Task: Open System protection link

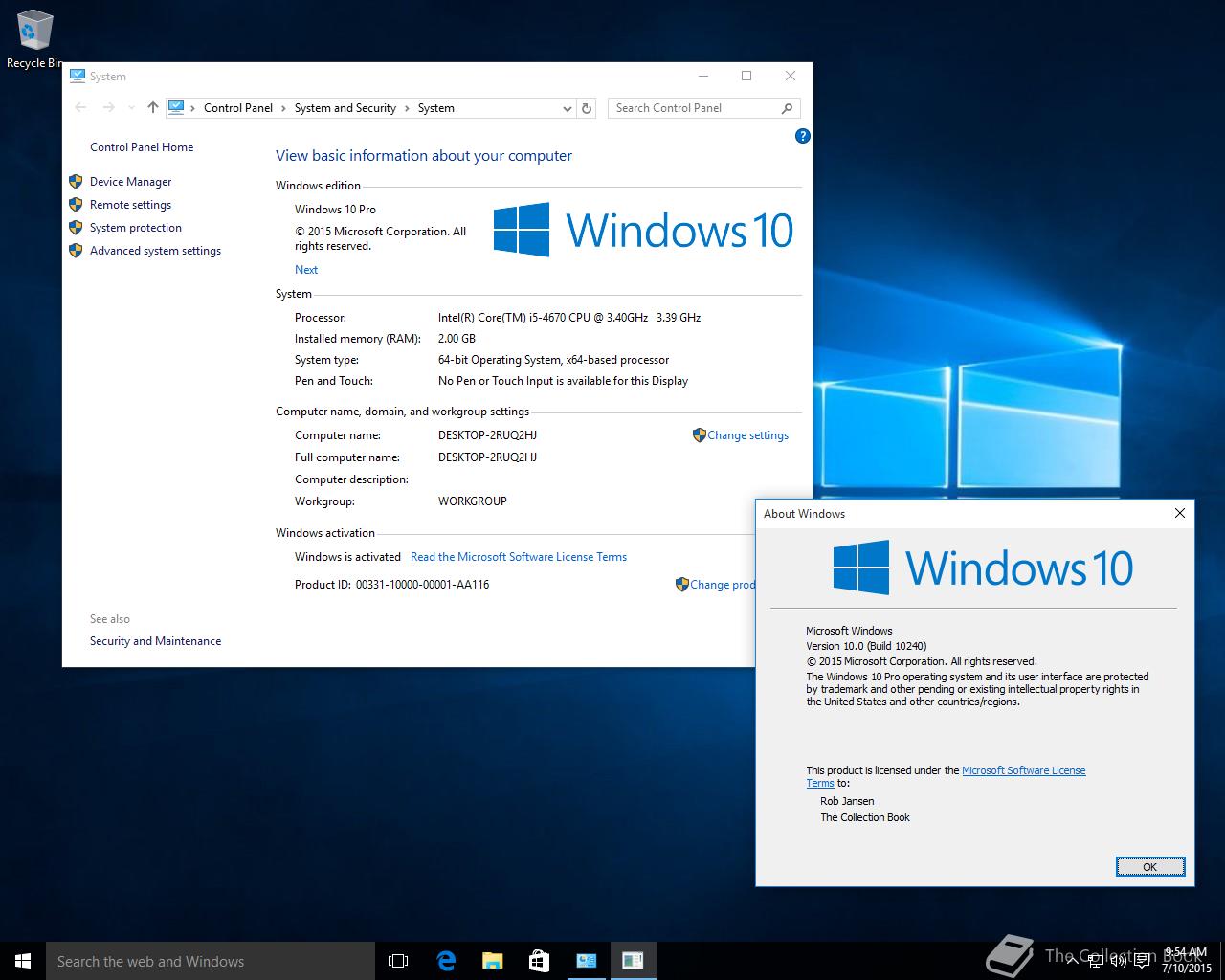Action: point(136,228)
